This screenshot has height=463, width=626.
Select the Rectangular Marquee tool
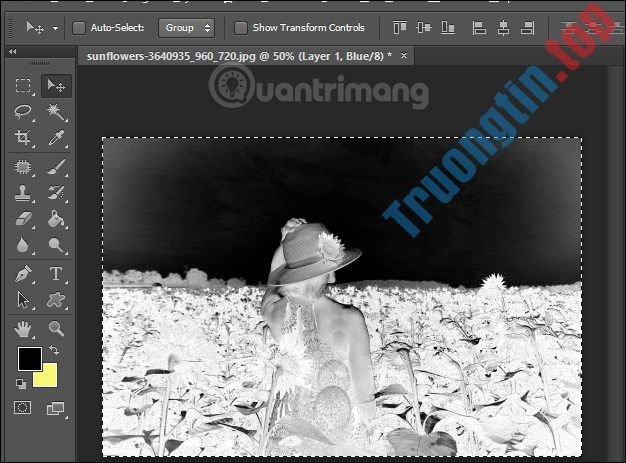(x=23, y=86)
